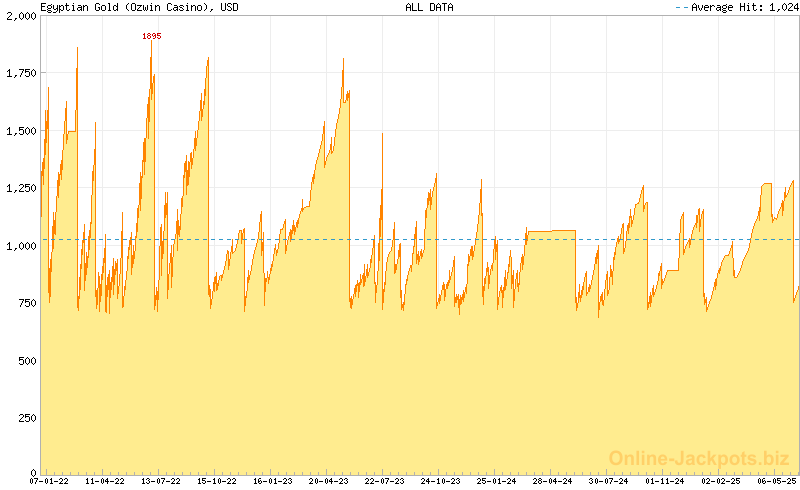This screenshot has height=490, width=800.
Task: Select the 750 label on y-axis
Action: (x=27, y=302)
